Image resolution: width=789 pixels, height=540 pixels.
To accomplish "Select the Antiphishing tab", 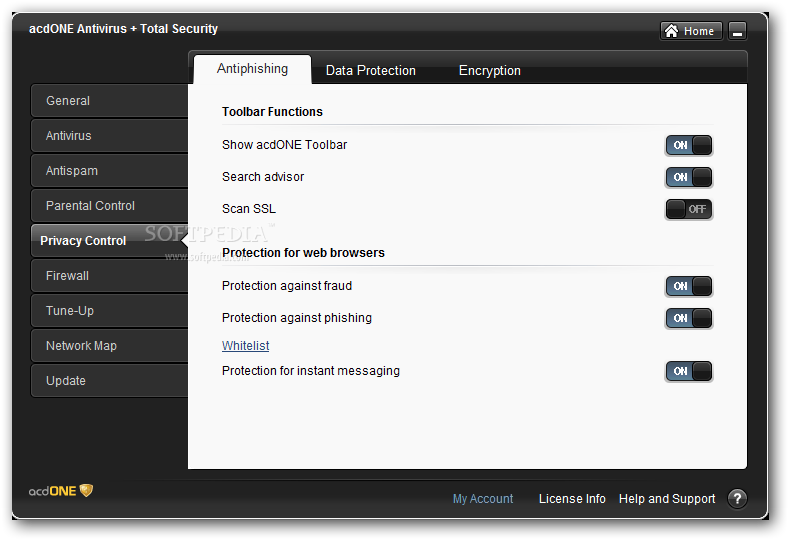I will [x=253, y=69].
